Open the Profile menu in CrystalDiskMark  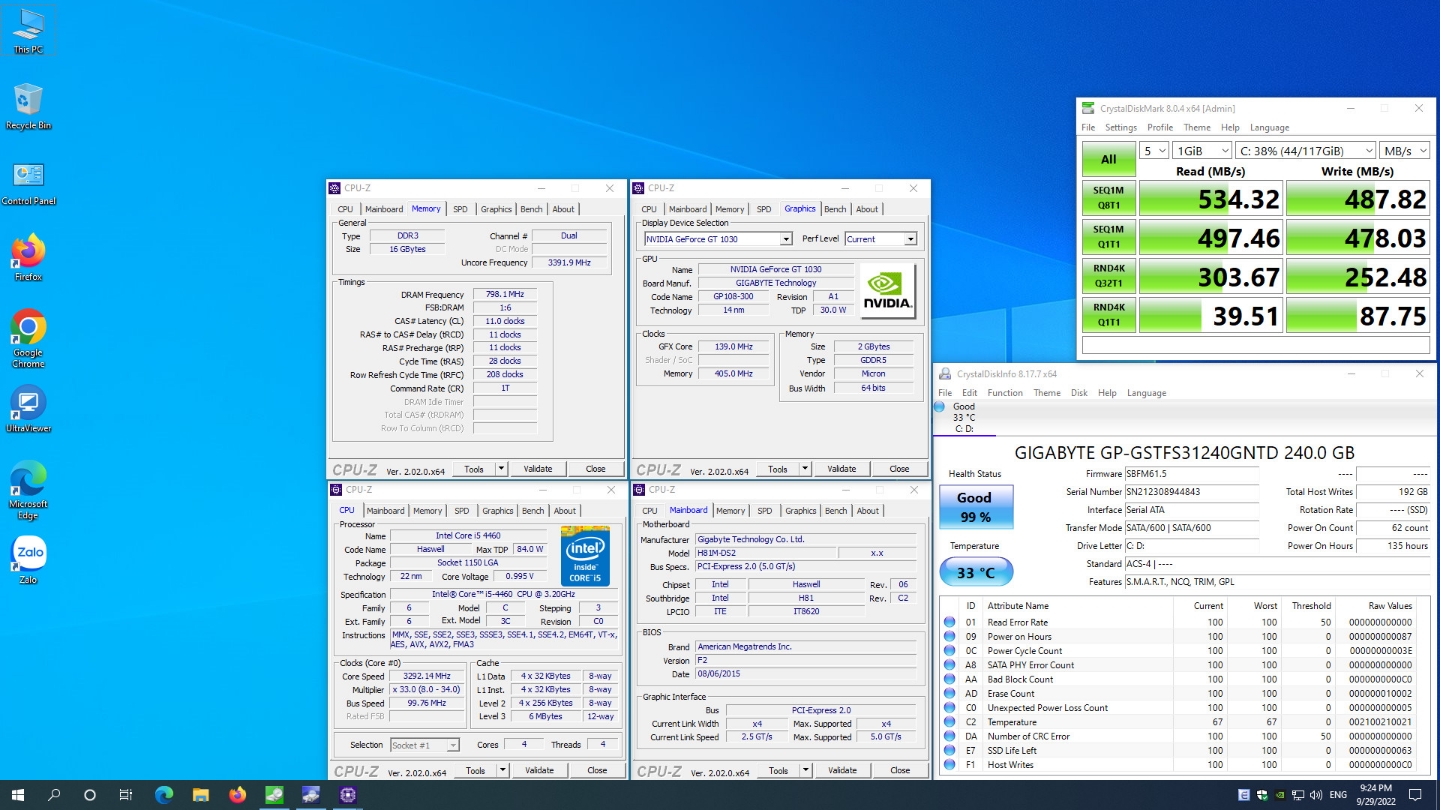[1160, 127]
